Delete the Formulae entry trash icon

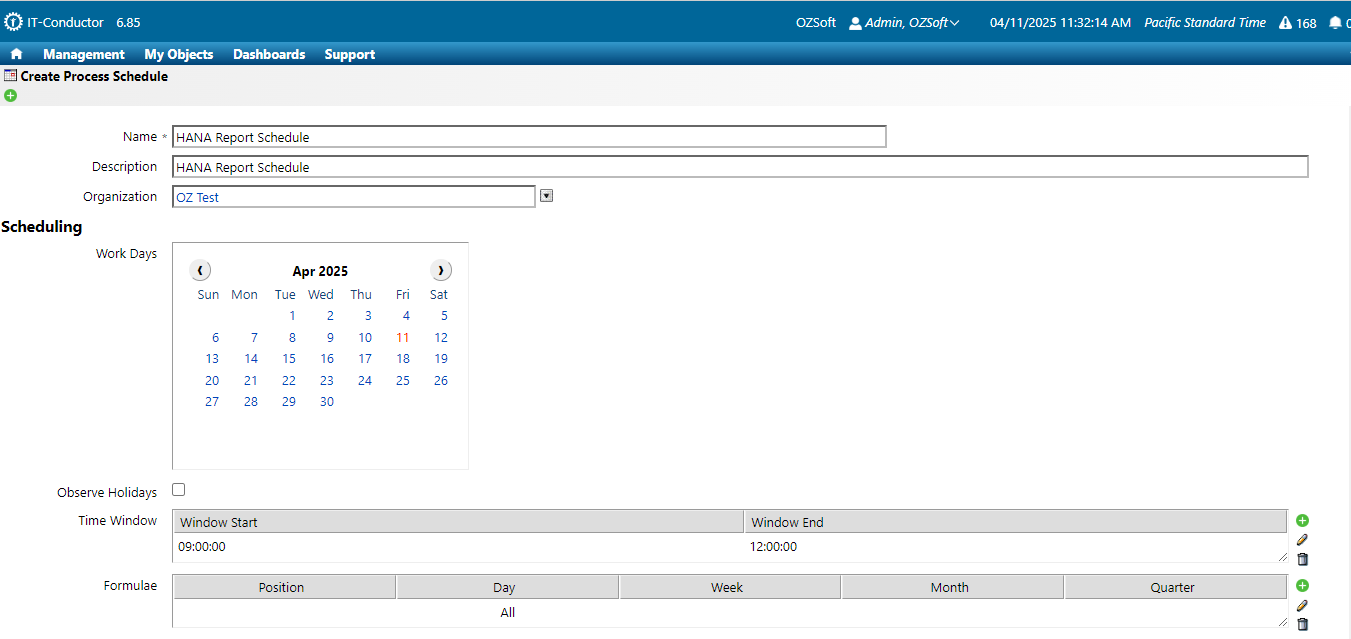click(1302, 624)
